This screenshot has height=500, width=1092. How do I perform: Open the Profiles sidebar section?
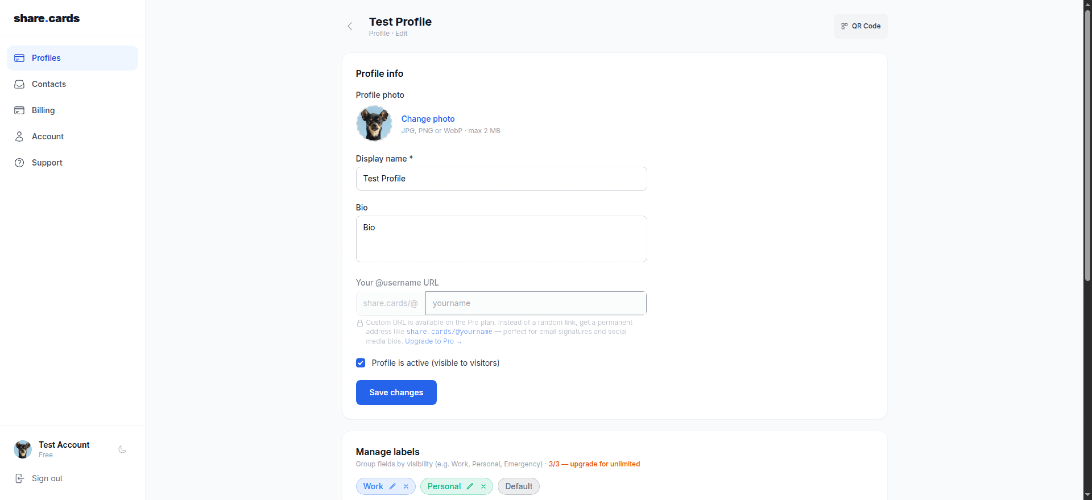(x=46, y=58)
